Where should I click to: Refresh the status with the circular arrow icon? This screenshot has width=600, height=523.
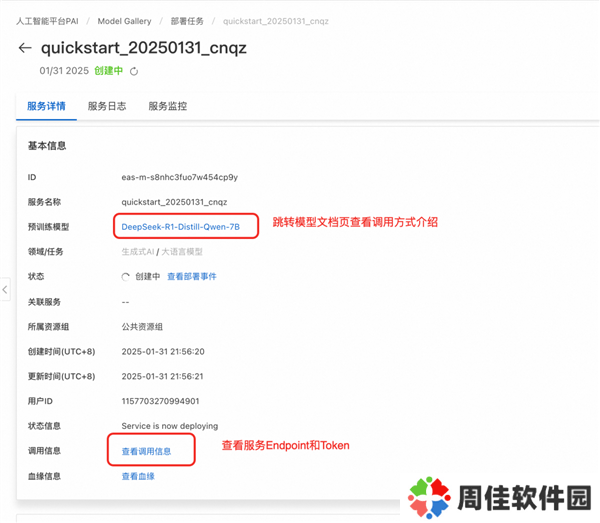(x=134, y=71)
